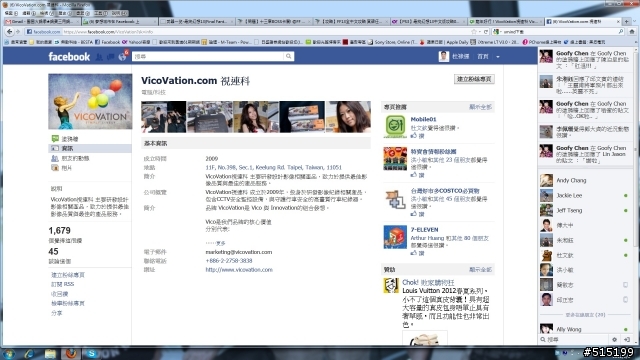Screen dimensions: 640x360
Task: Open a new browser tab
Action: 627,21
